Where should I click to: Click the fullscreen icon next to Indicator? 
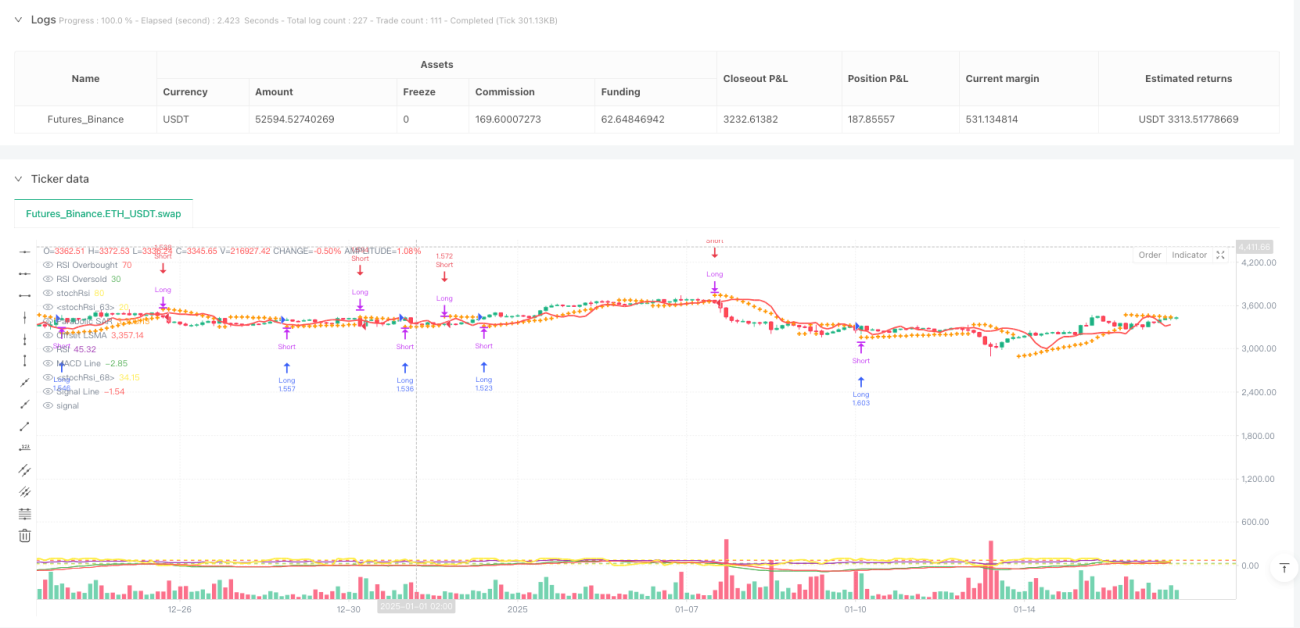click(x=1220, y=255)
